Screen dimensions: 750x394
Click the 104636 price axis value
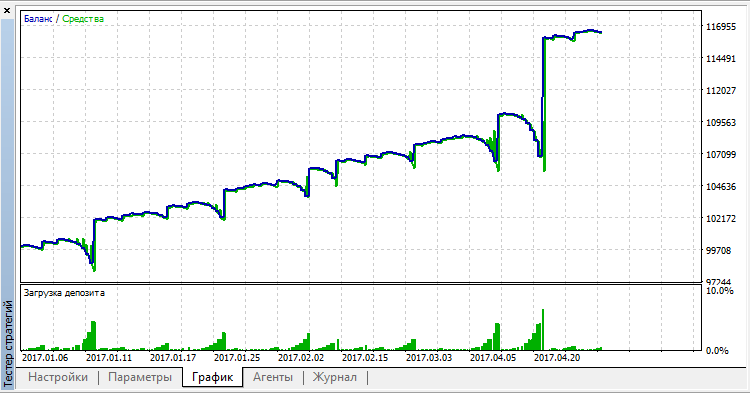[721, 187]
